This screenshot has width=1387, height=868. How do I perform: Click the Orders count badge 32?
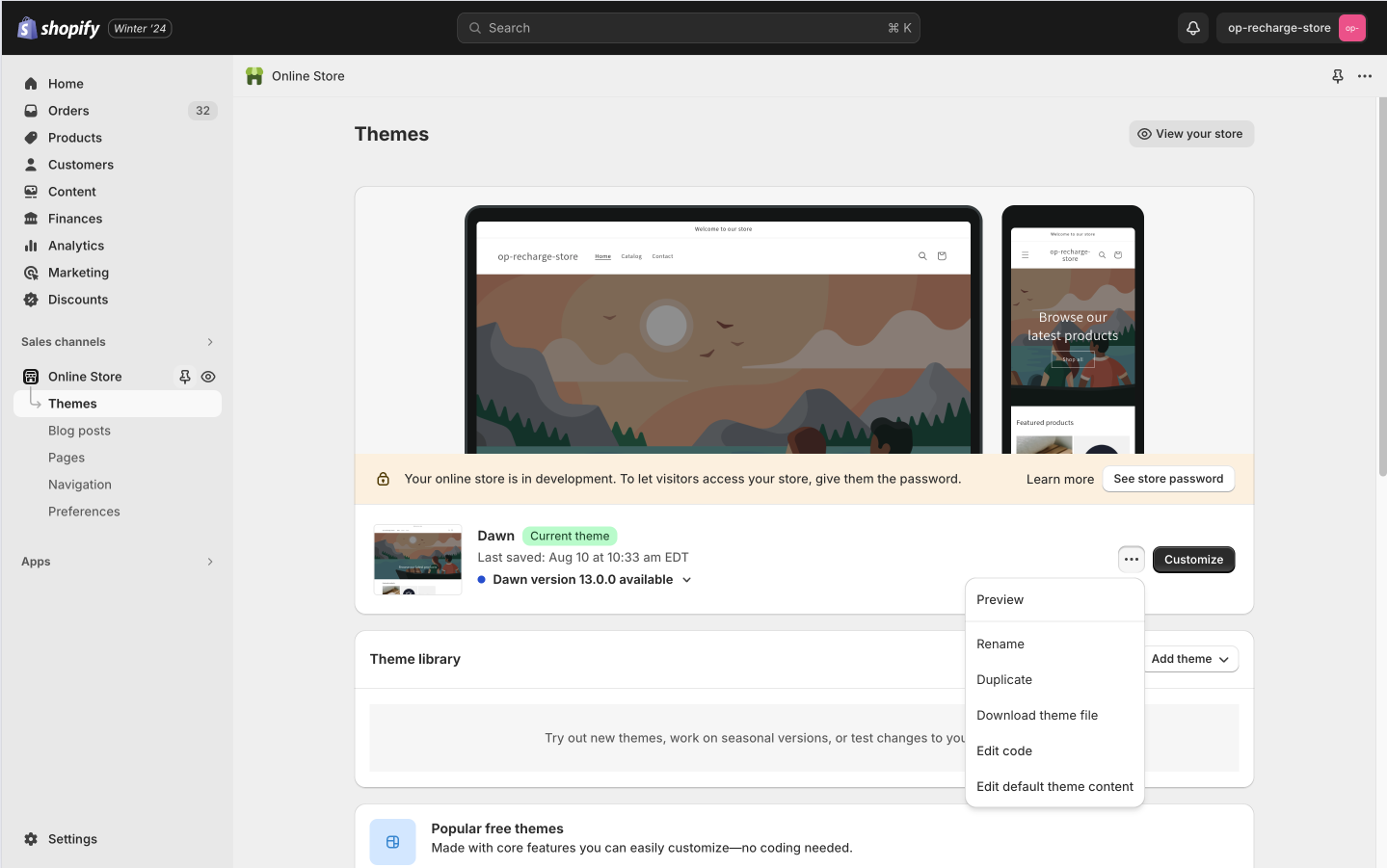click(202, 111)
